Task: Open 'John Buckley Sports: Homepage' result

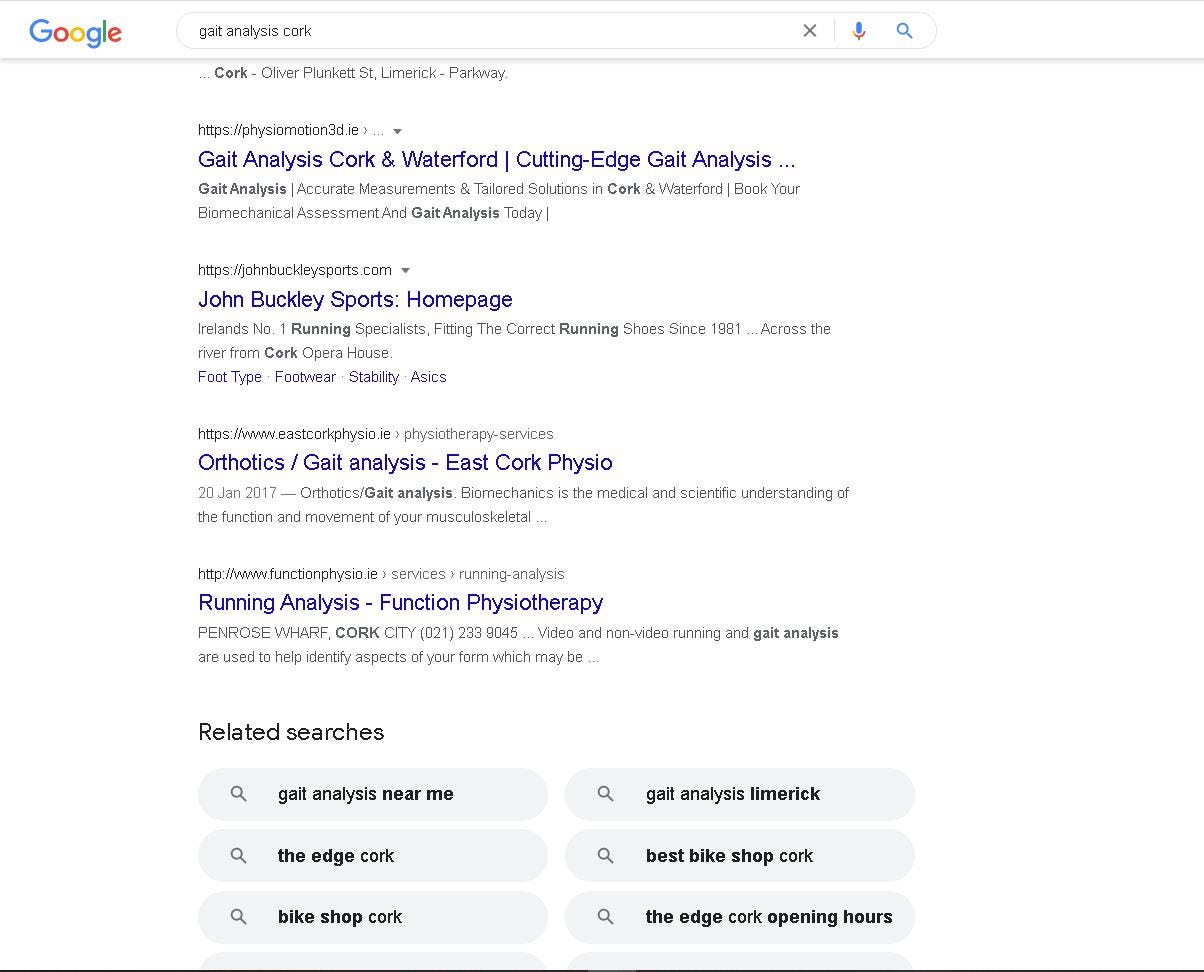Action: click(355, 300)
